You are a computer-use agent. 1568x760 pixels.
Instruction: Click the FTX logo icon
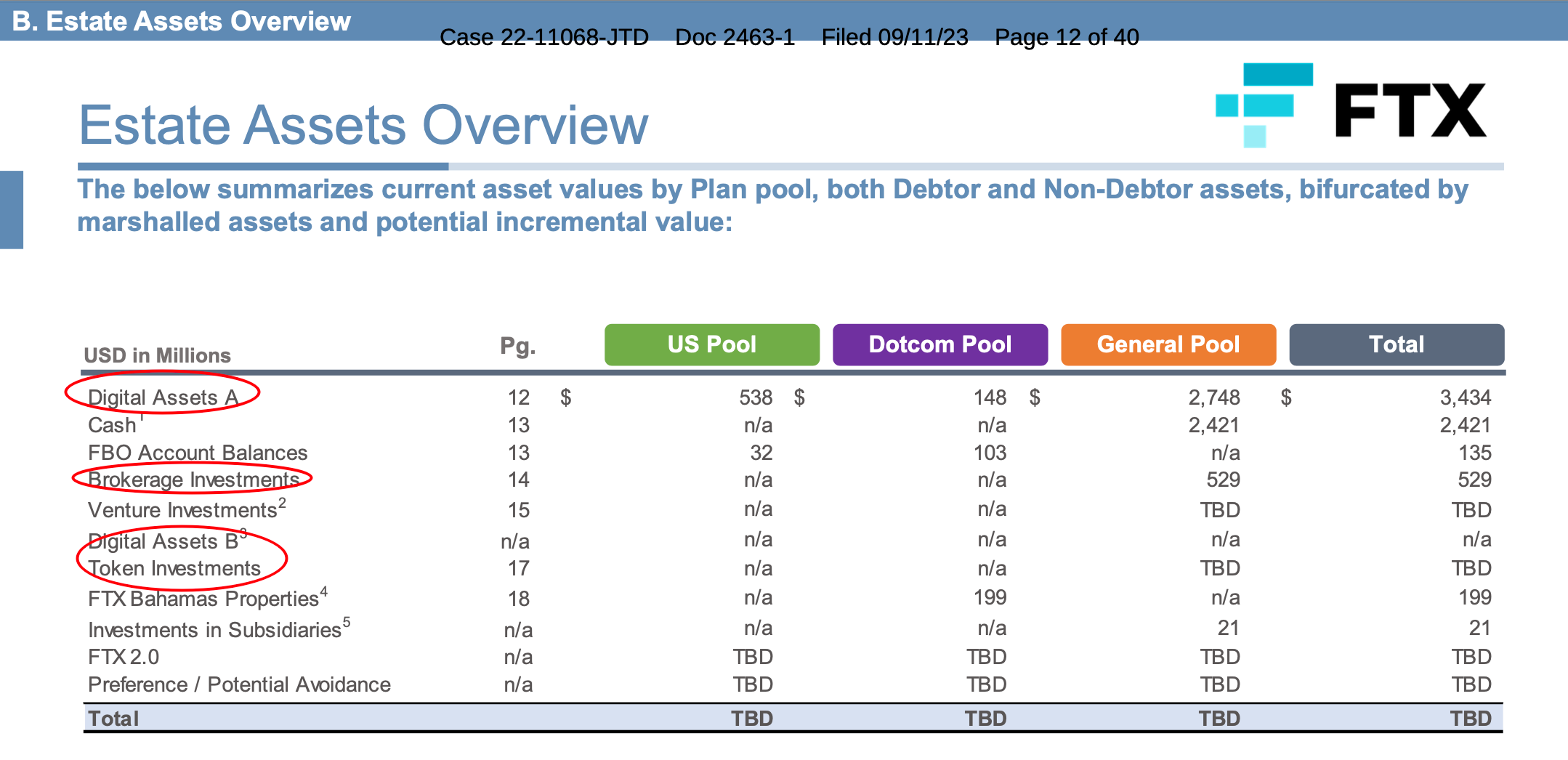tap(1264, 105)
